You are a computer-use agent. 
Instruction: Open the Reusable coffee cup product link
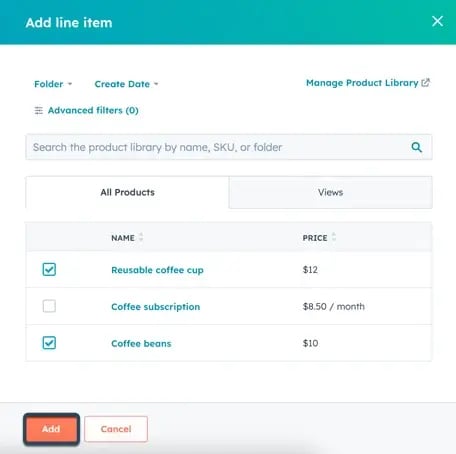157,270
